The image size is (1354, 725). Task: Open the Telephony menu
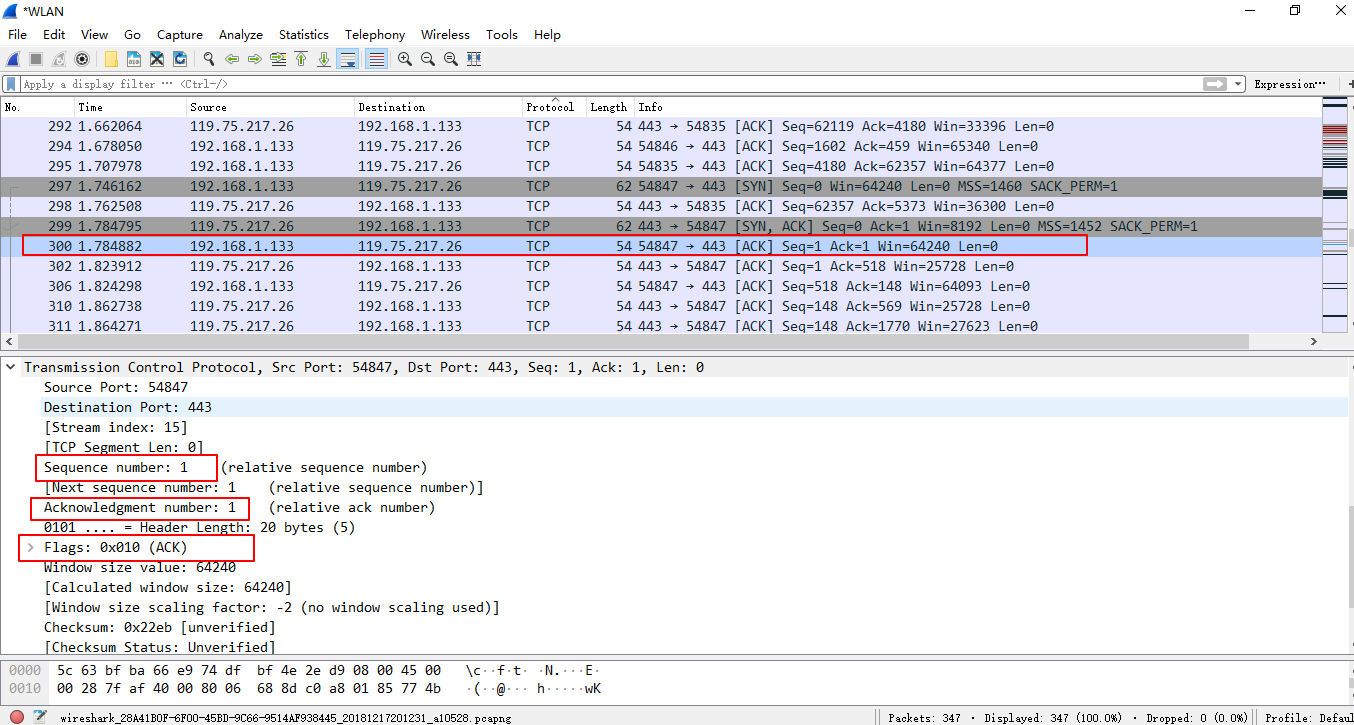click(375, 34)
